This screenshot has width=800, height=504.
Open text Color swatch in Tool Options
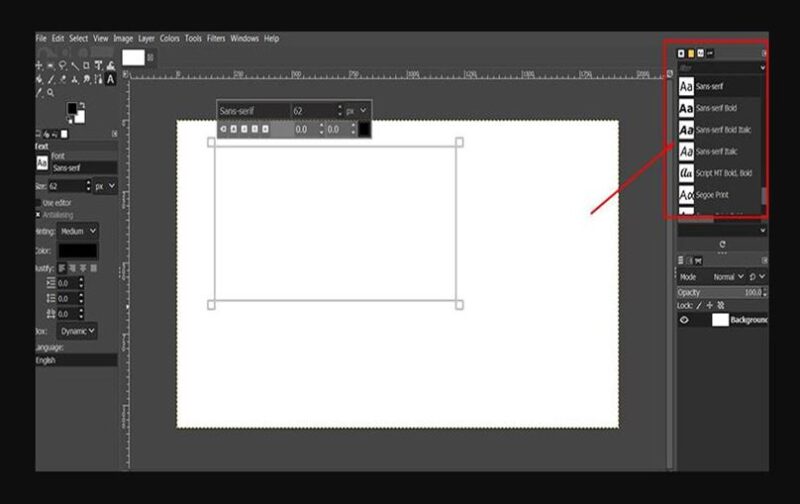(78, 250)
